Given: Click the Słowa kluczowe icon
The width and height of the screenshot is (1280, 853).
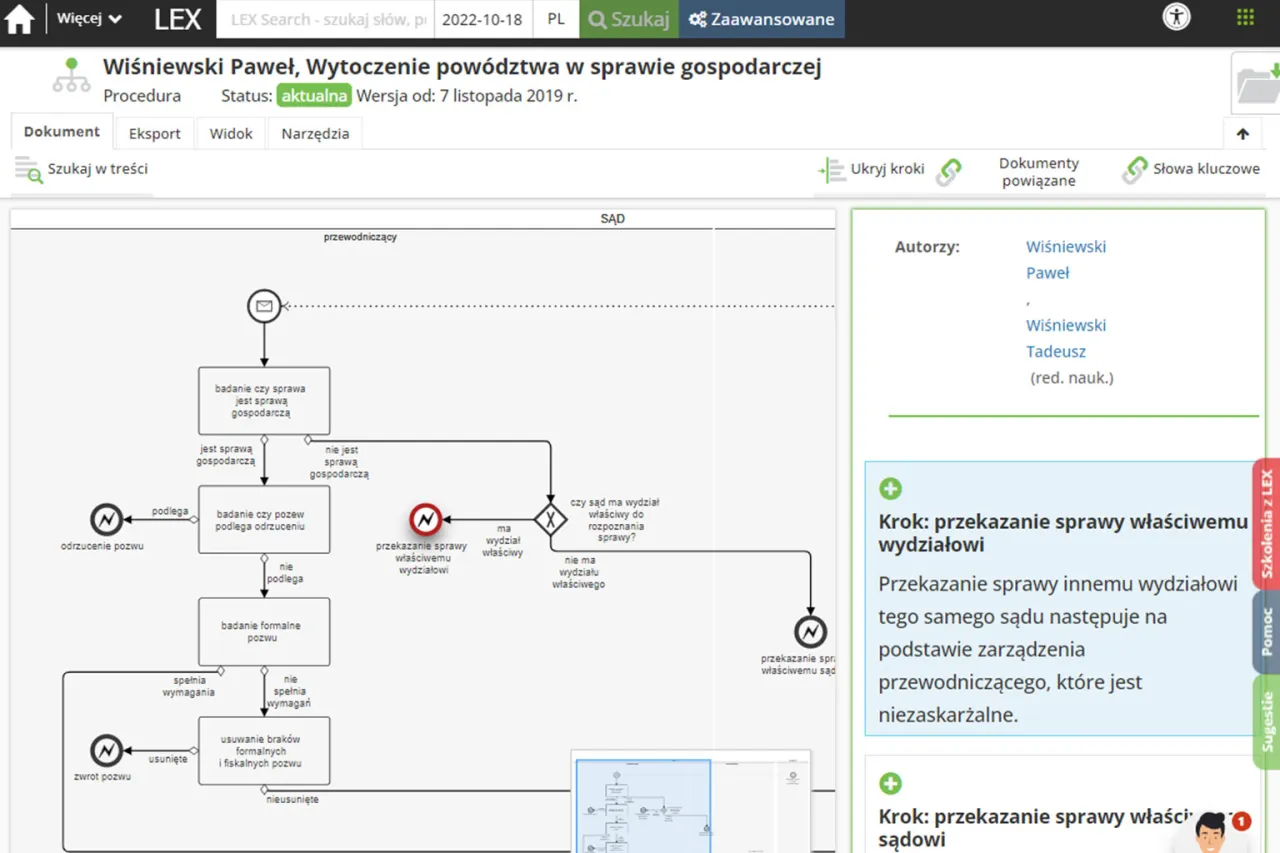Looking at the screenshot, I should [1135, 170].
